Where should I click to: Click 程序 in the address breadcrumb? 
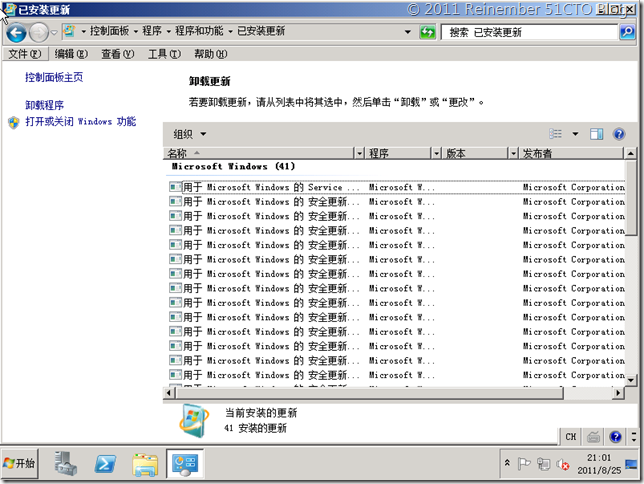(152, 31)
